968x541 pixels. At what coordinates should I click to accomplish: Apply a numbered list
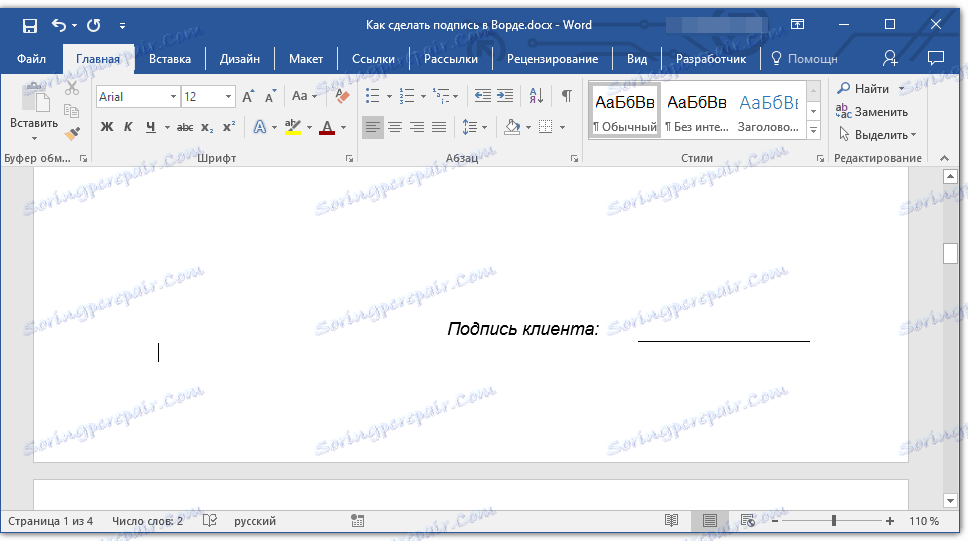pos(406,96)
